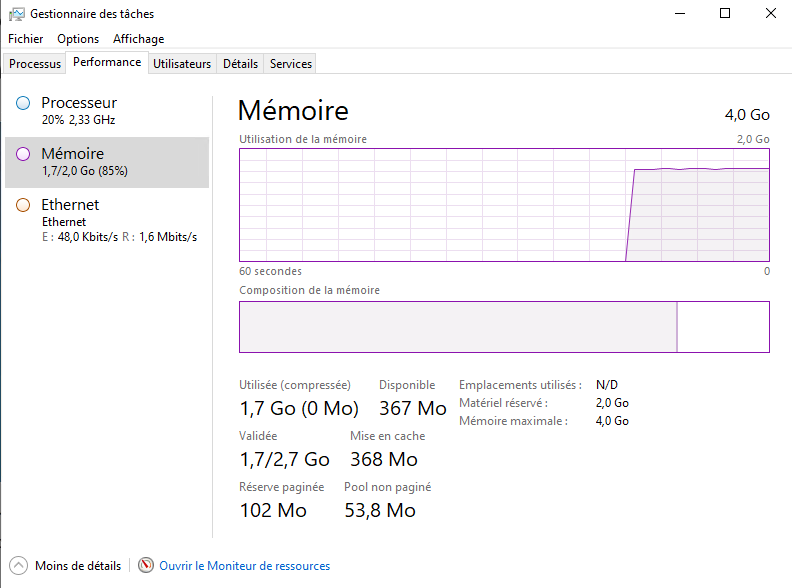792x588 pixels.
Task: Click Moins de détails label
Action: pos(78,566)
